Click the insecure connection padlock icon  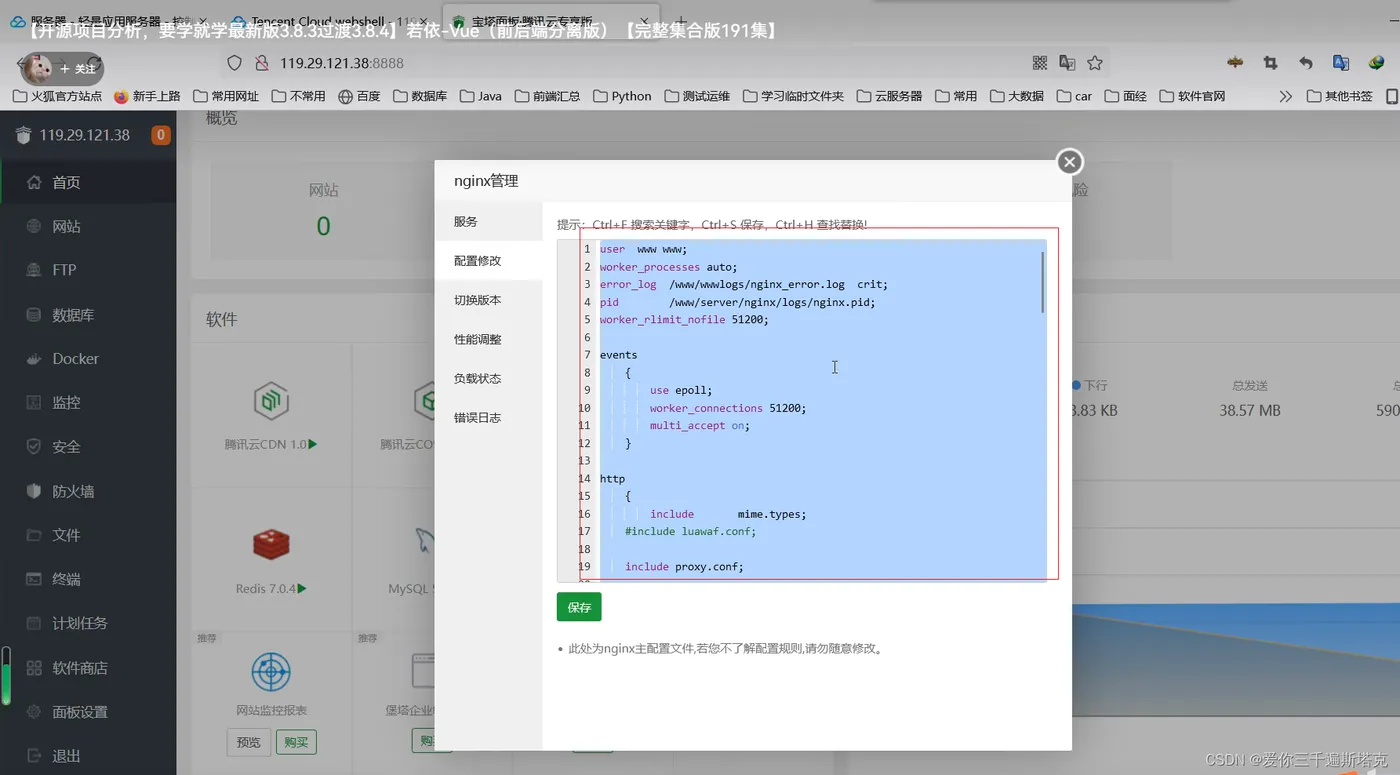[261, 63]
